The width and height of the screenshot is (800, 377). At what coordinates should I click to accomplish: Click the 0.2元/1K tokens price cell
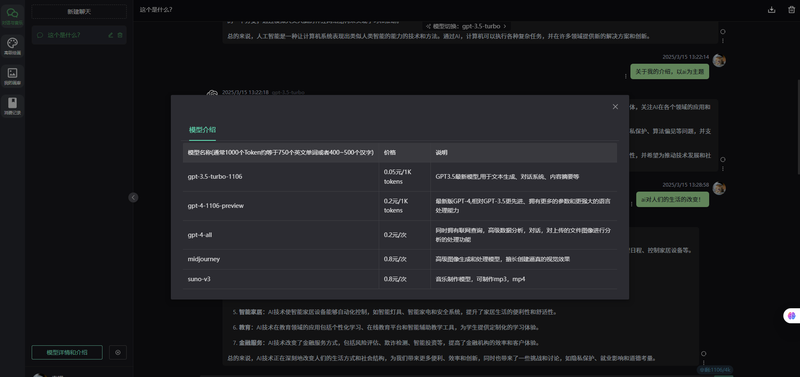point(405,206)
